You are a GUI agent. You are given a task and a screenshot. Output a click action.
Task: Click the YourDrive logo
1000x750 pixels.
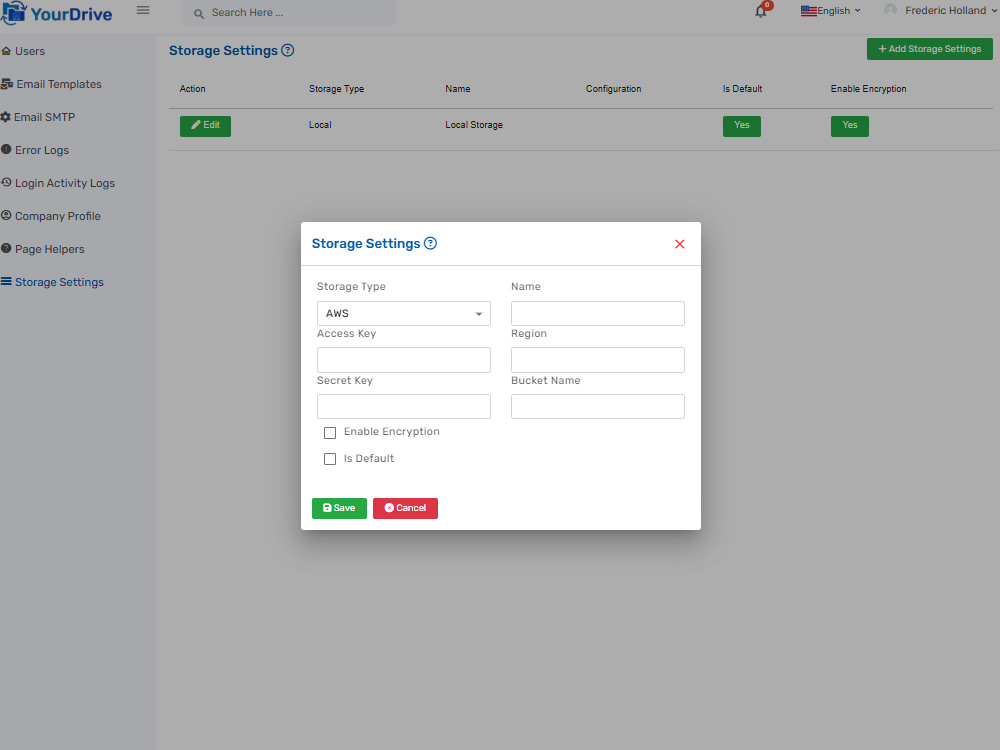tap(57, 13)
